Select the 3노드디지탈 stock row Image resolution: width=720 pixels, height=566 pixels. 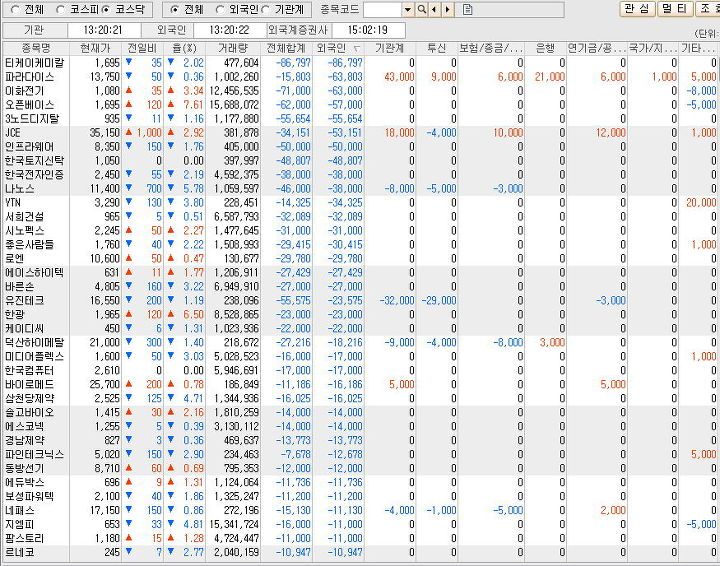click(x=361, y=119)
